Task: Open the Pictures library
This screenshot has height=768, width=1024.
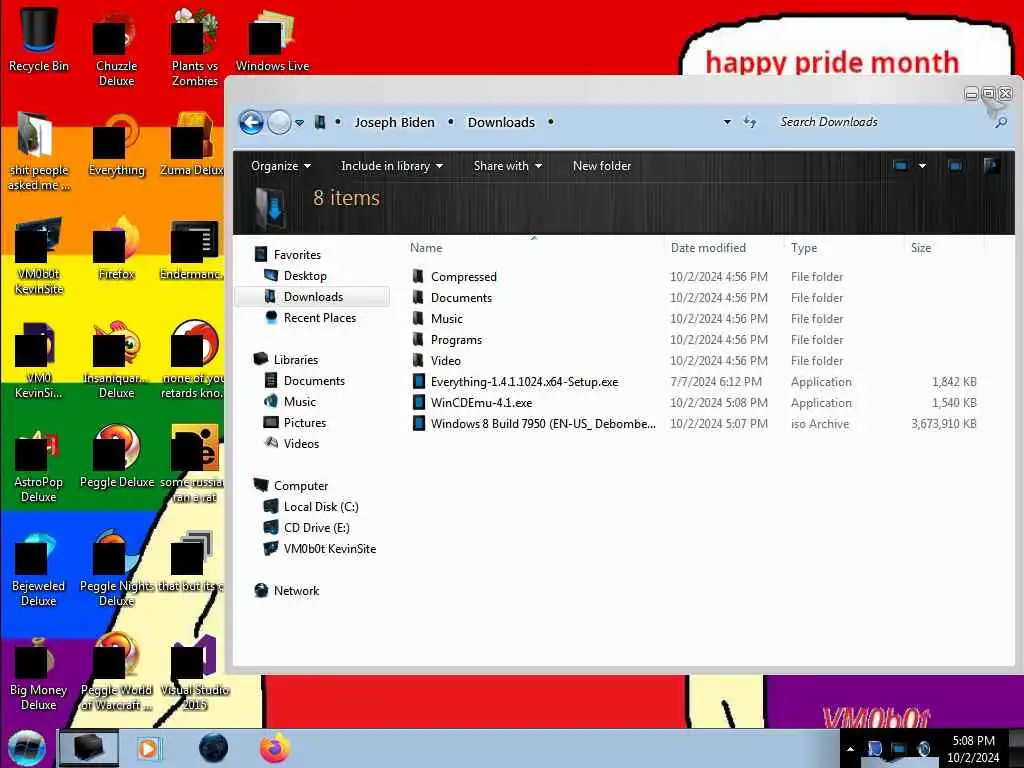Action: [304, 423]
